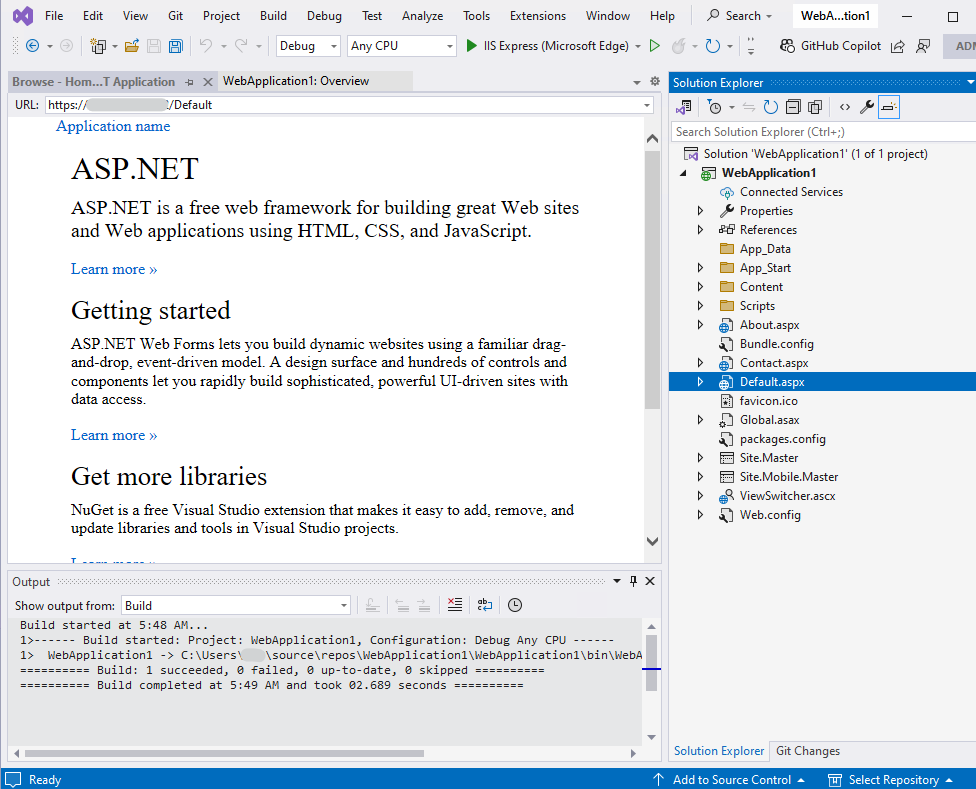Click the Pending Changes Filter clock icon
This screenshot has width=976, height=789.
(x=715, y=107)
